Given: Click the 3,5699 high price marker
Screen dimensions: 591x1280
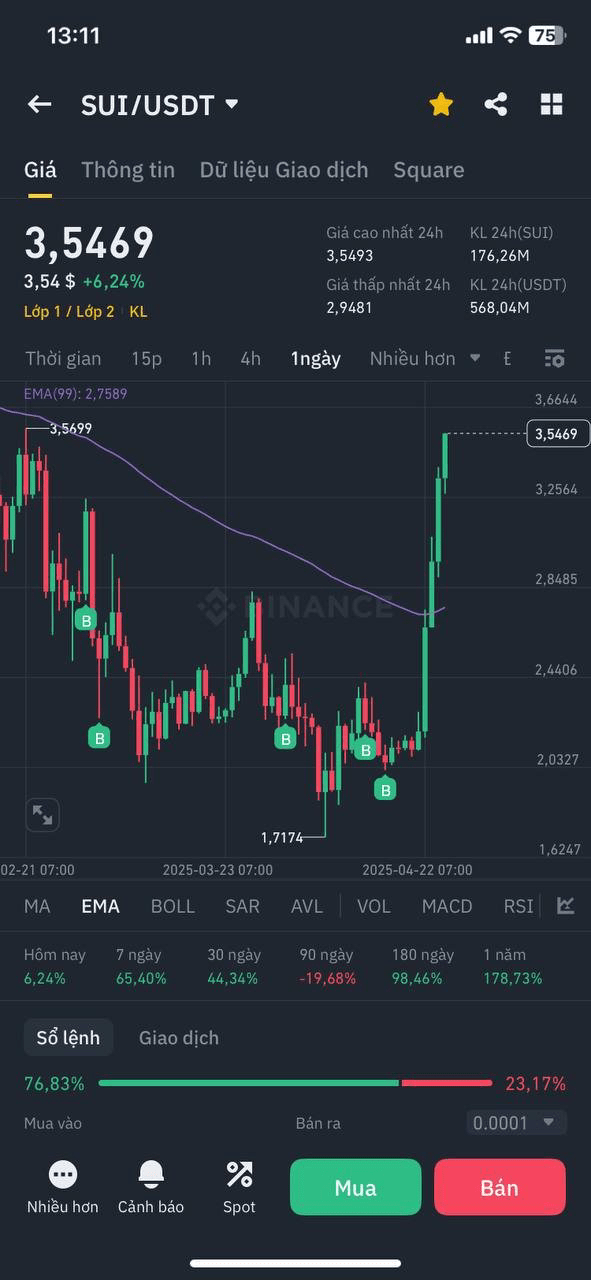Looking at the screenshot, I should [71, 428].
